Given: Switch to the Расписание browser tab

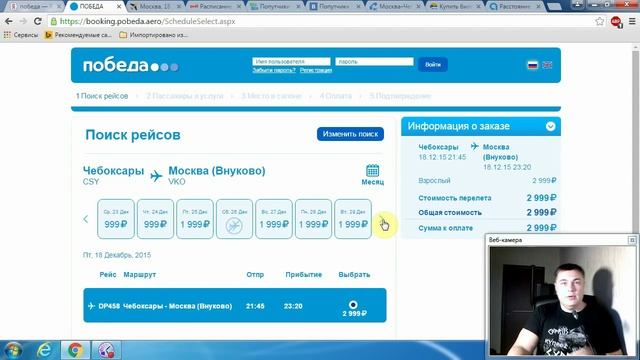Looking at the screenshot, I should point(215,7).
